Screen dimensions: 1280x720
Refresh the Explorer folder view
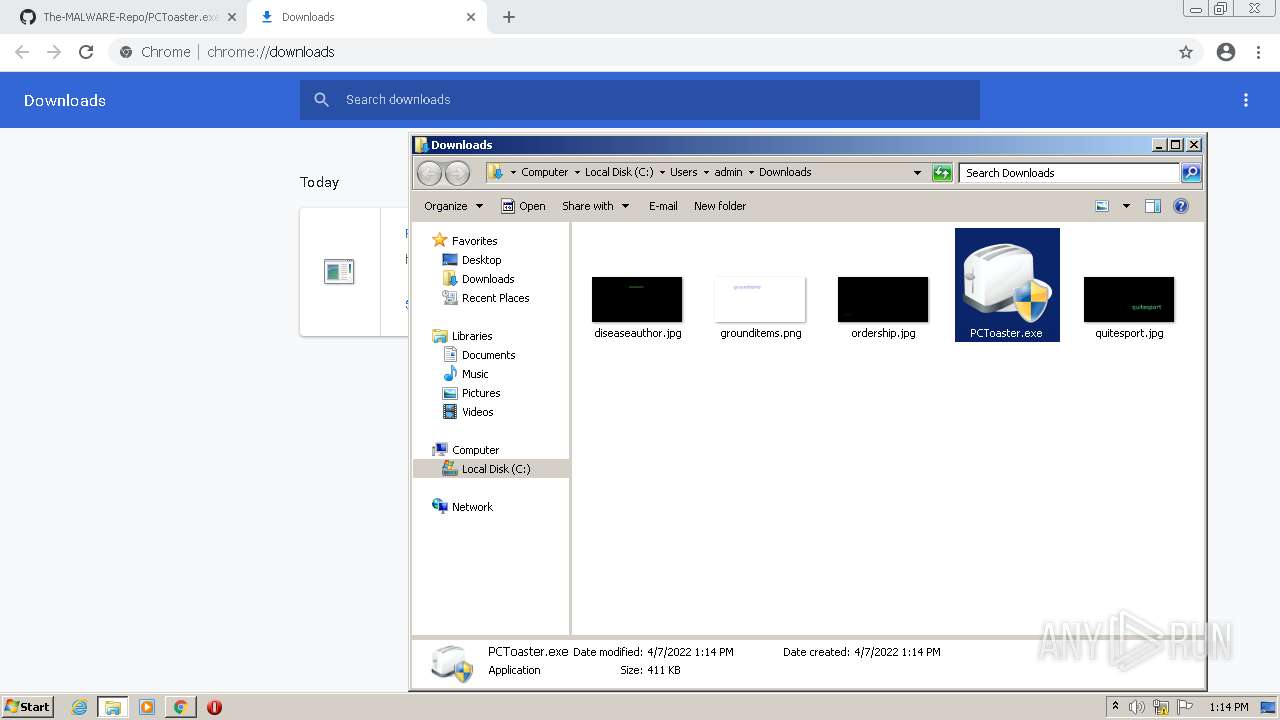(942, 173)
